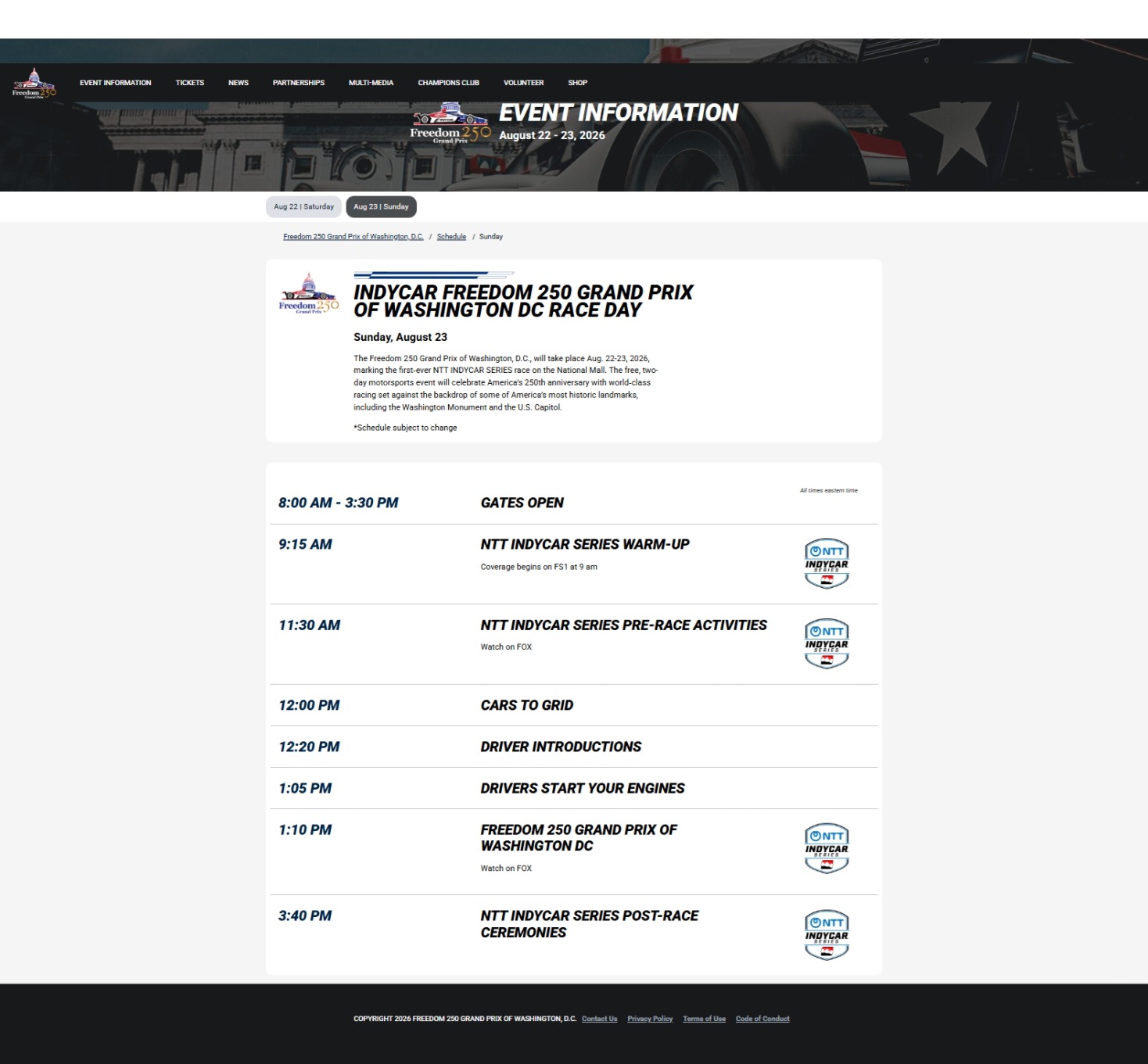The width and height of the screenshot is (1148, 1064).
Task: Click the 'Cars to Grid' schedule entry
Action: click(527, 705)
